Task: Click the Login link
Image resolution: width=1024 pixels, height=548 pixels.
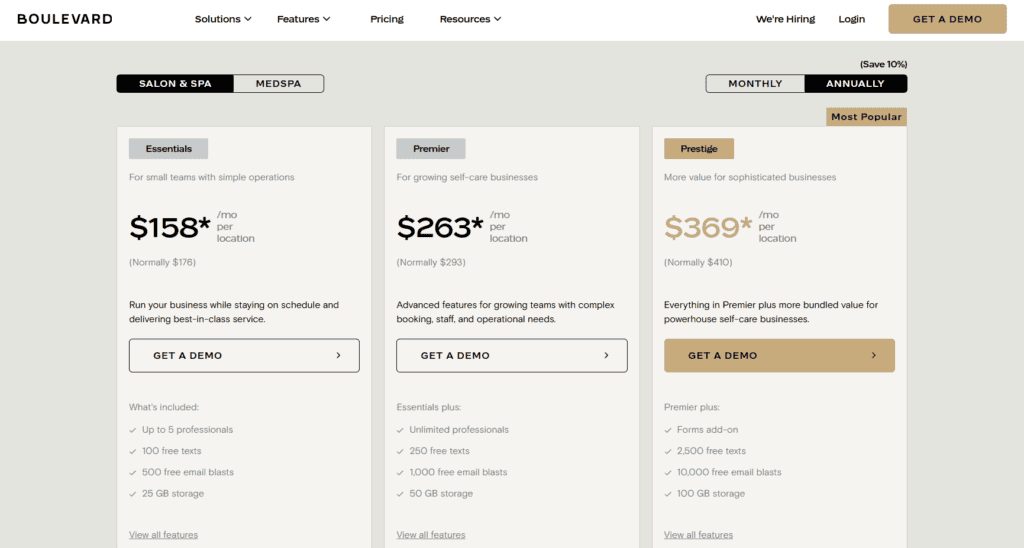Action: 851,19
